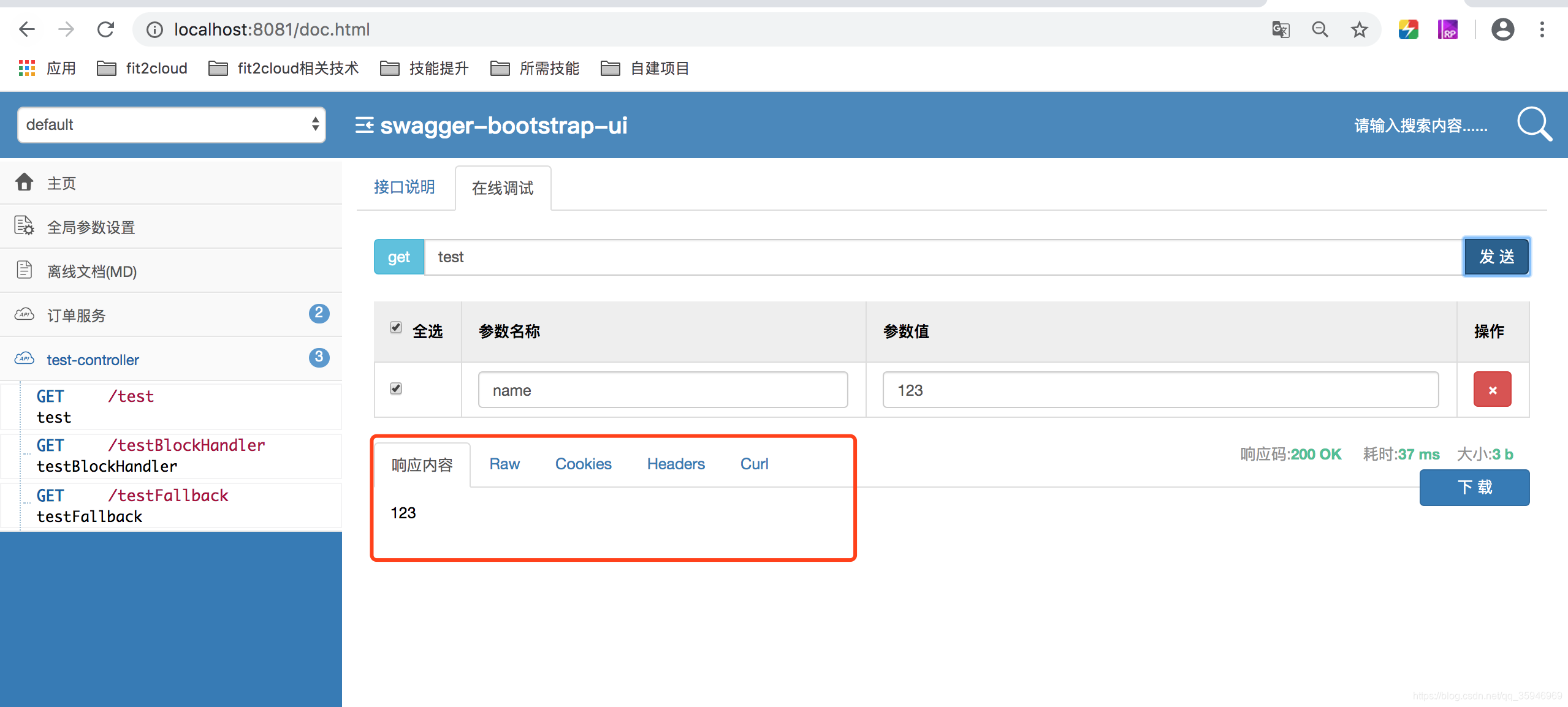This screenshot has width=1568, height=707.
Task: Open the colorful lightning extension icon
Action: pos(1408,29)
